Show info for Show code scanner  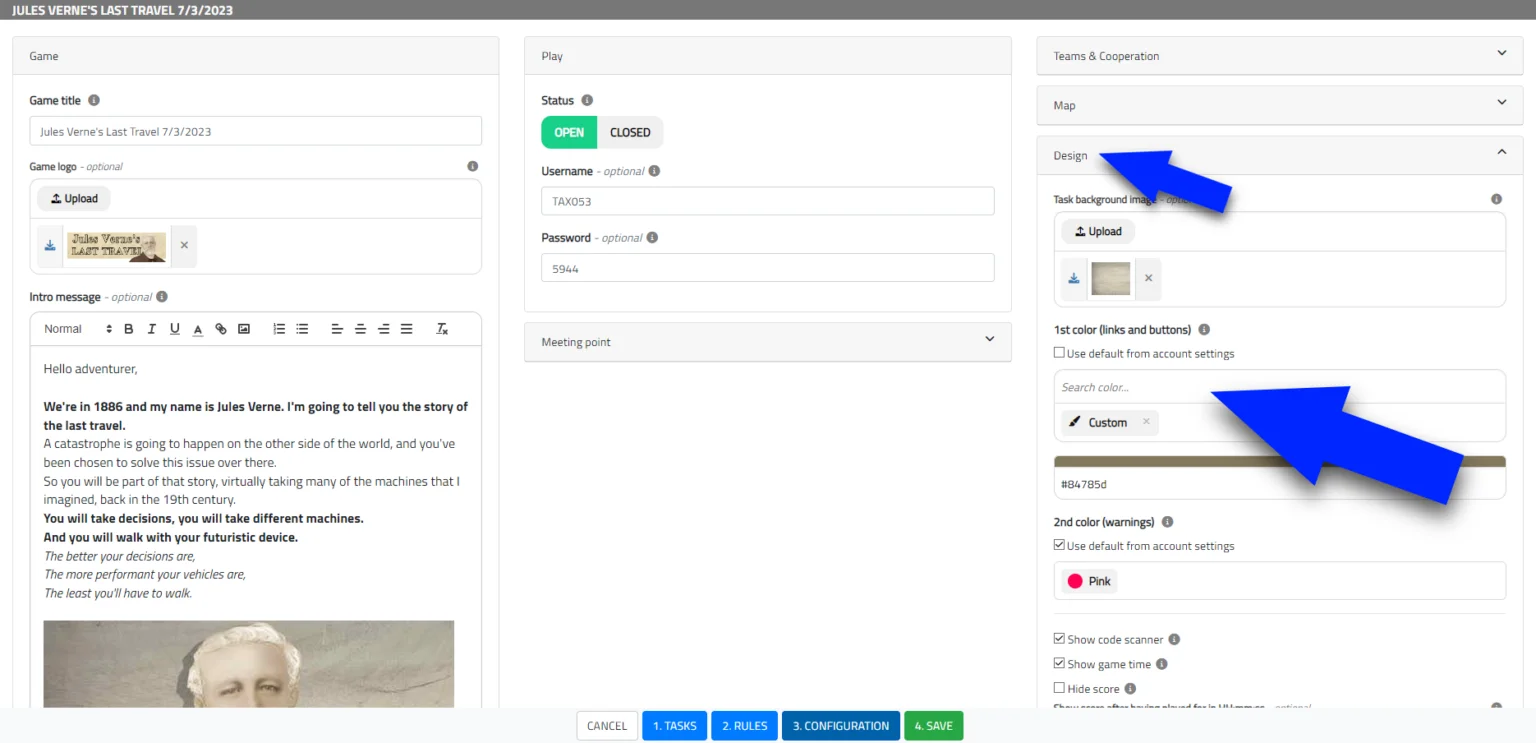coord(1174,639)
